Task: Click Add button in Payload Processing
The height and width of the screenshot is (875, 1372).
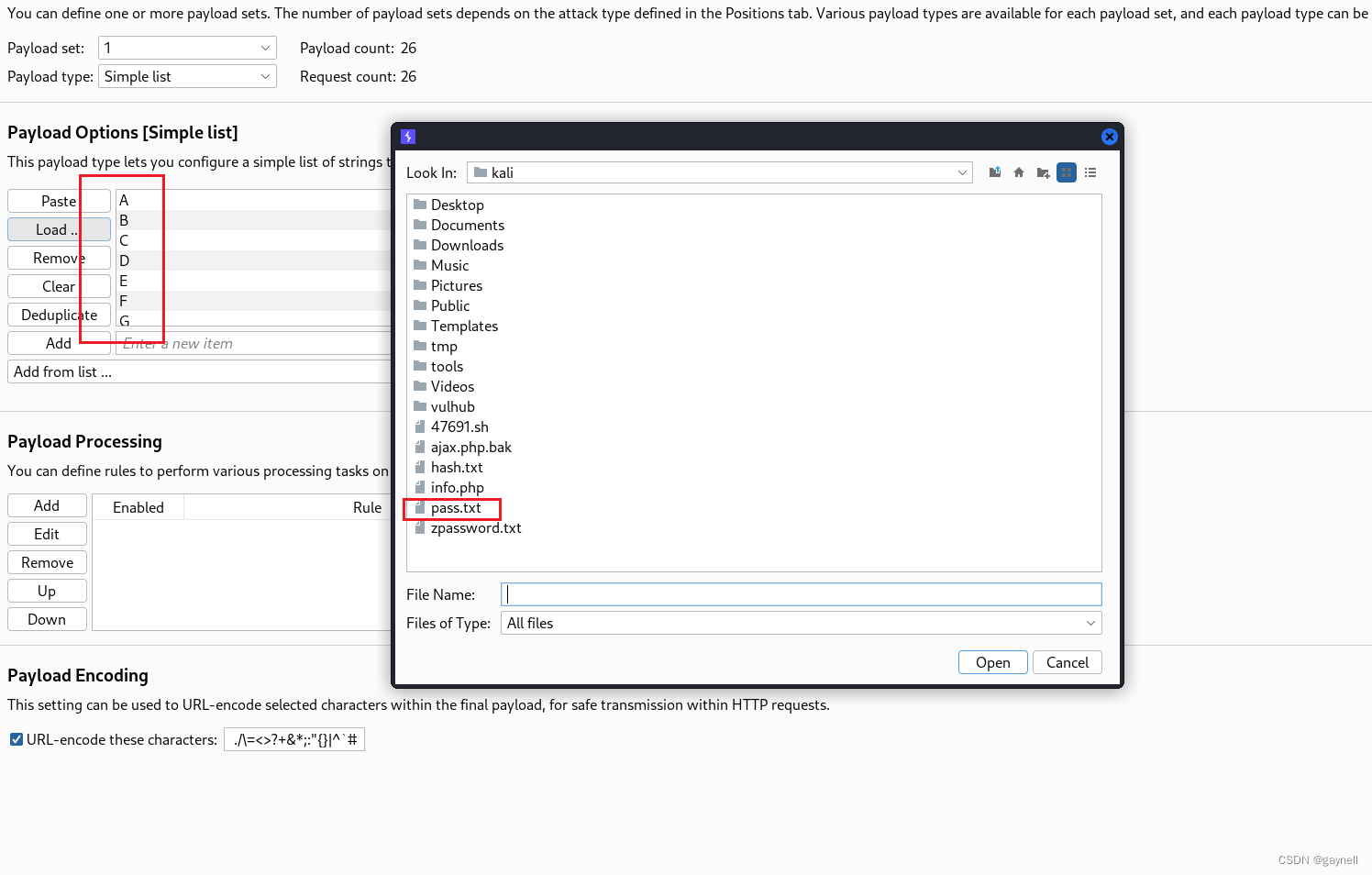Action: (x=47, y=505)
